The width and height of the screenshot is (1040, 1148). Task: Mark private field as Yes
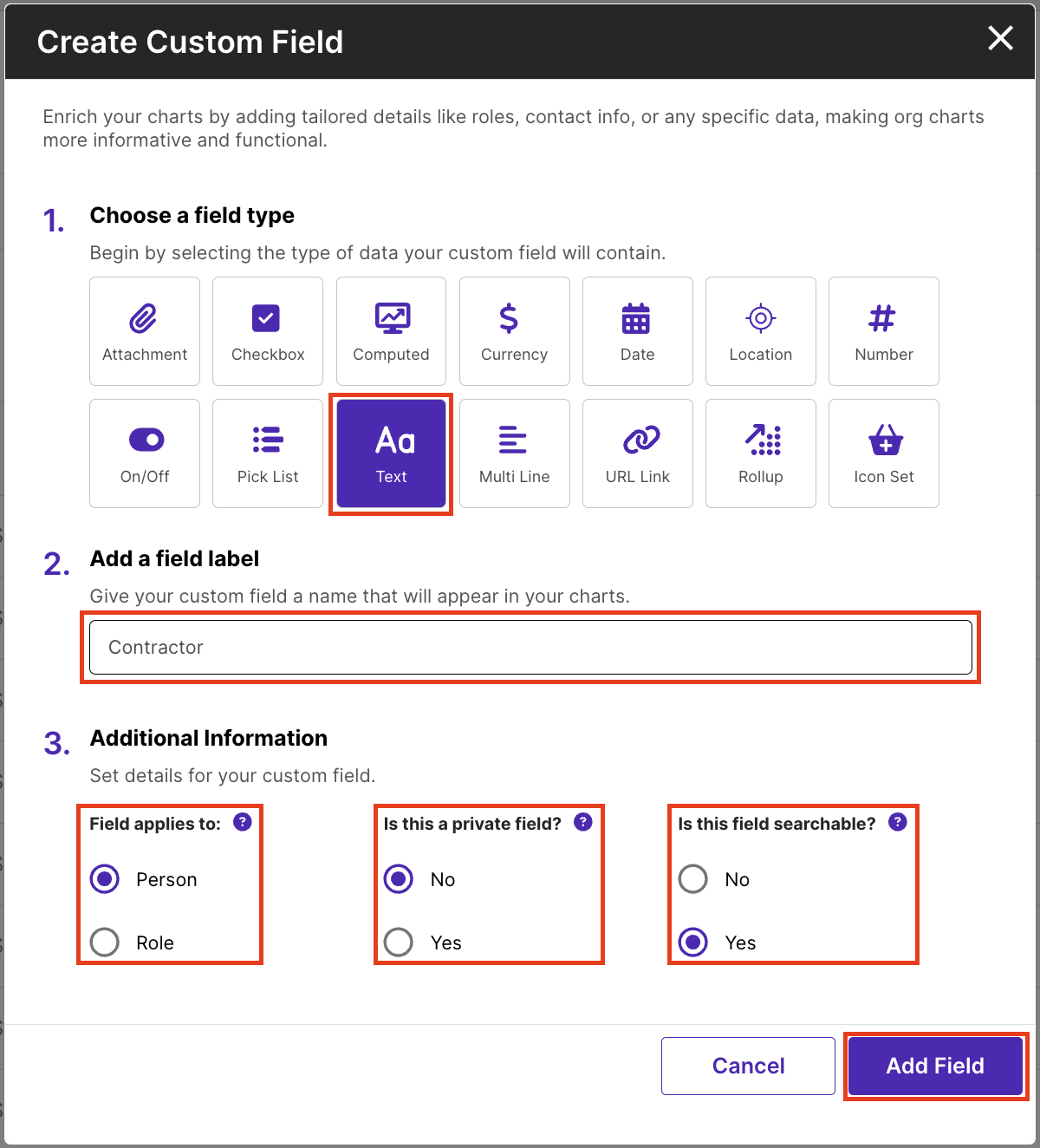[399, 942]
